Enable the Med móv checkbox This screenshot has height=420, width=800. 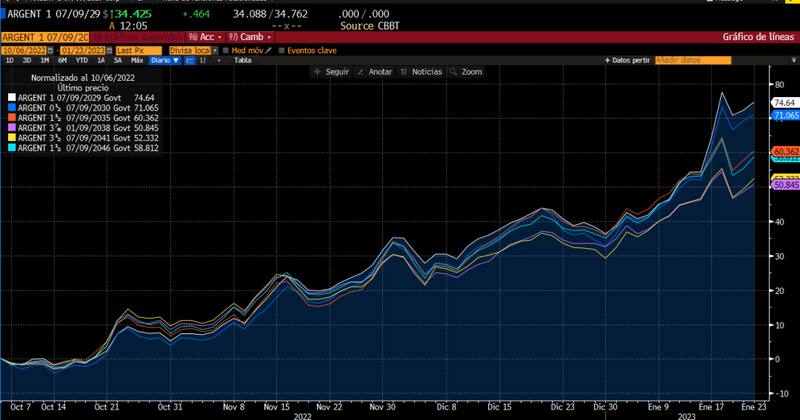[227, 49]
